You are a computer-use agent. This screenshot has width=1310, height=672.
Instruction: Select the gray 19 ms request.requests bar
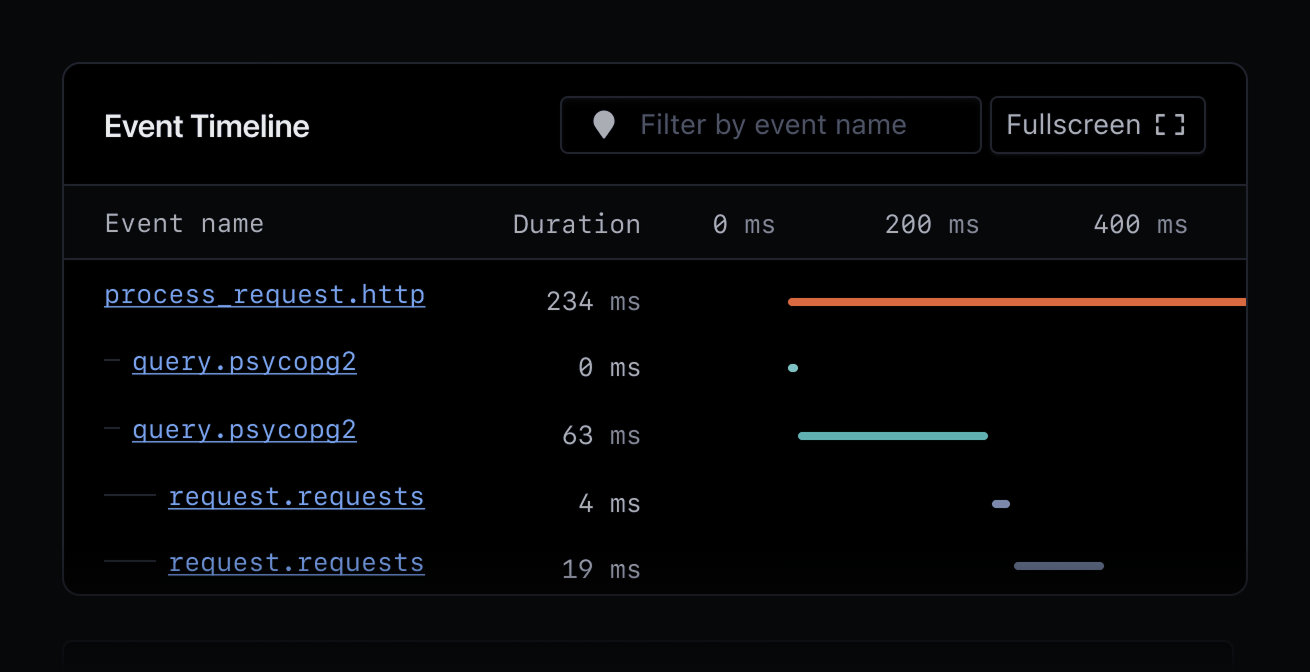click(1059, 566)
